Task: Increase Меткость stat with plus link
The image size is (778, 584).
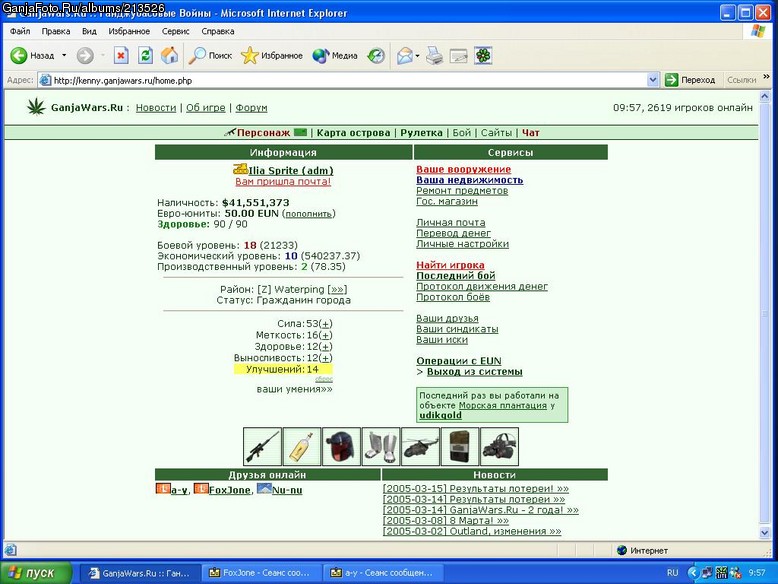Action: click(325, 335)
